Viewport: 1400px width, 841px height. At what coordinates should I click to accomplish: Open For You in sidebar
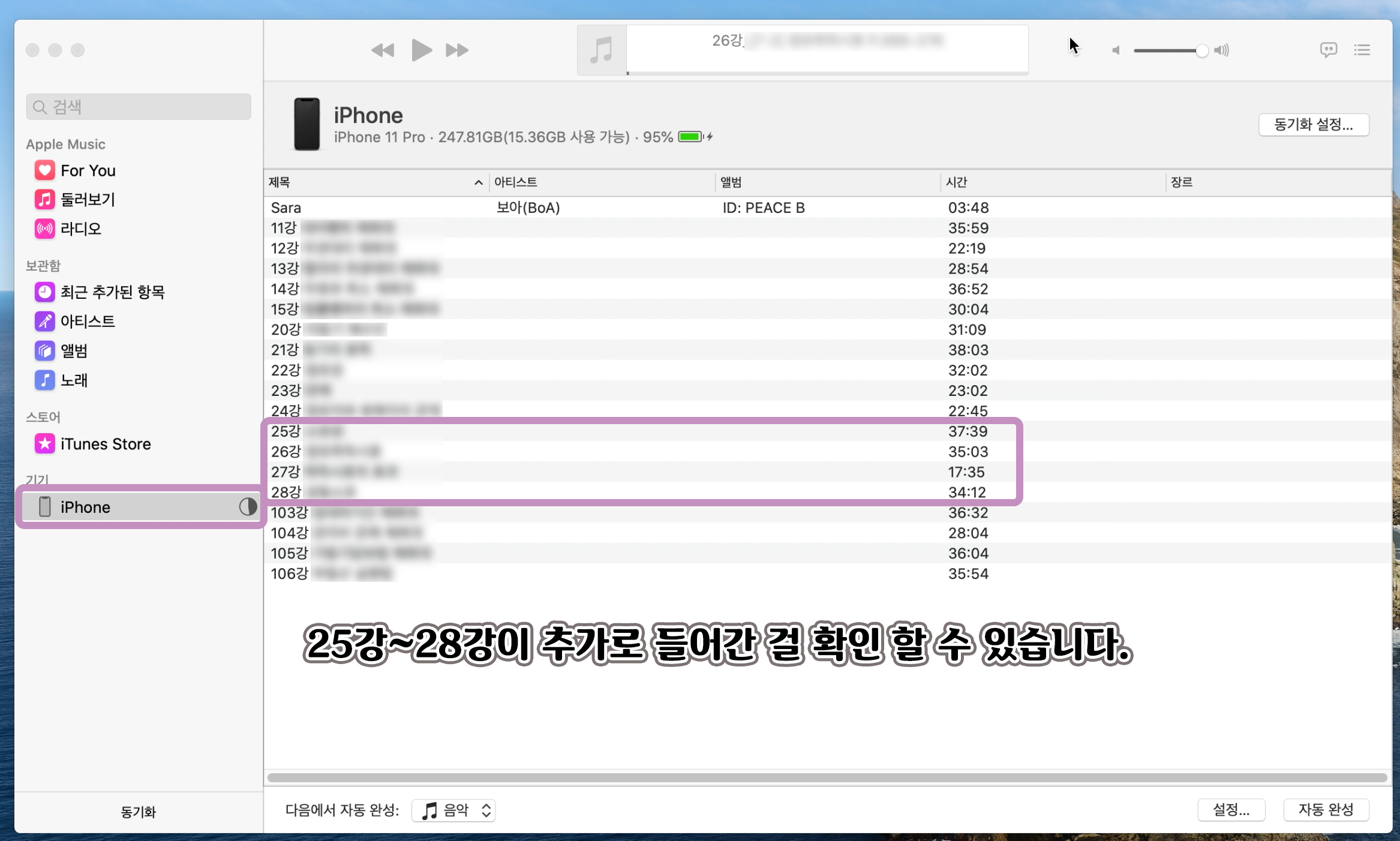pyautogui.click(x=88, y=171)
